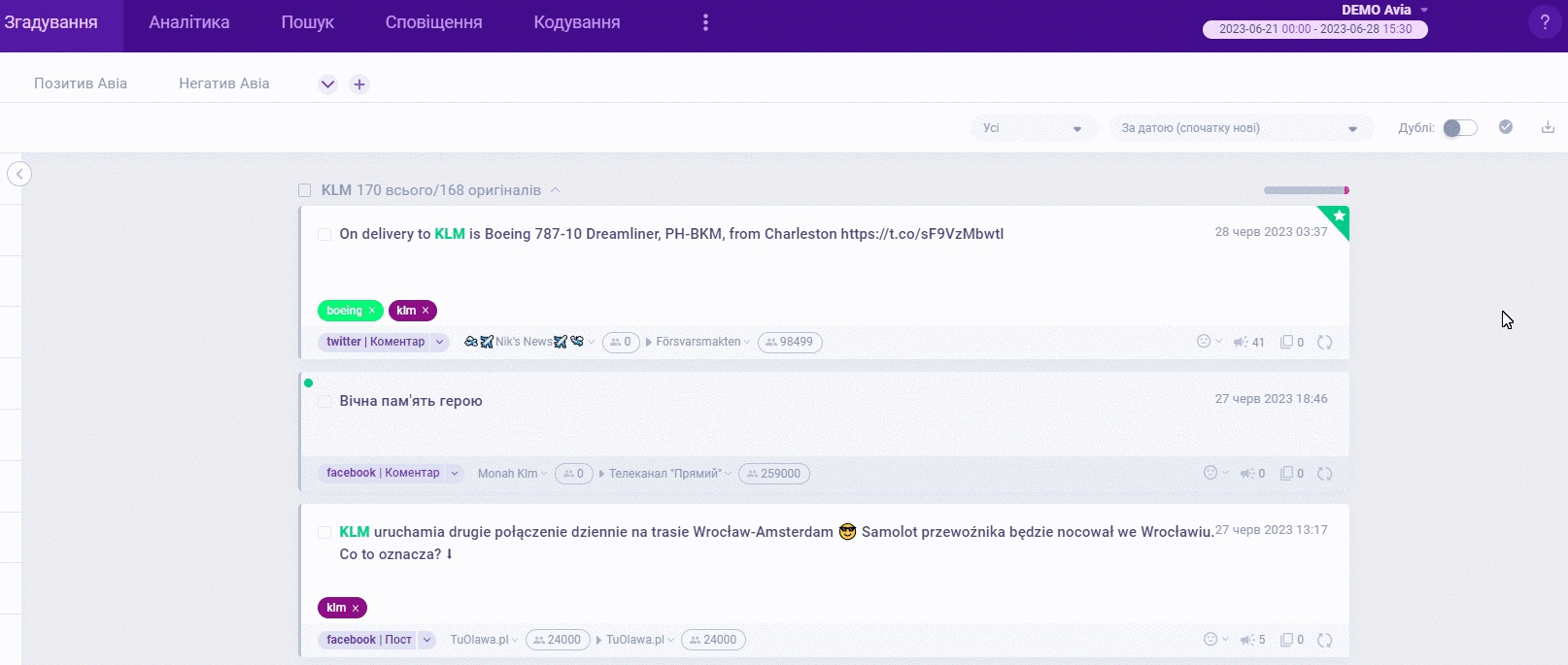The width and height of the screenshot is (1568, 665).
Task: Collapse the left sidebar with the arrow icon
Action: [x=19, y=174]
